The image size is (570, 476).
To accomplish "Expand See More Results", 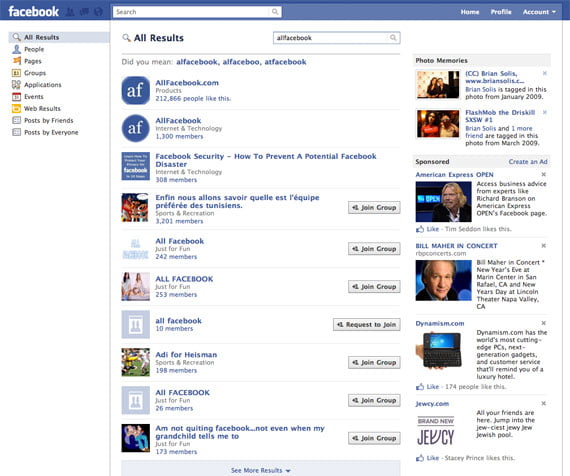I will [x=261, y=470].
